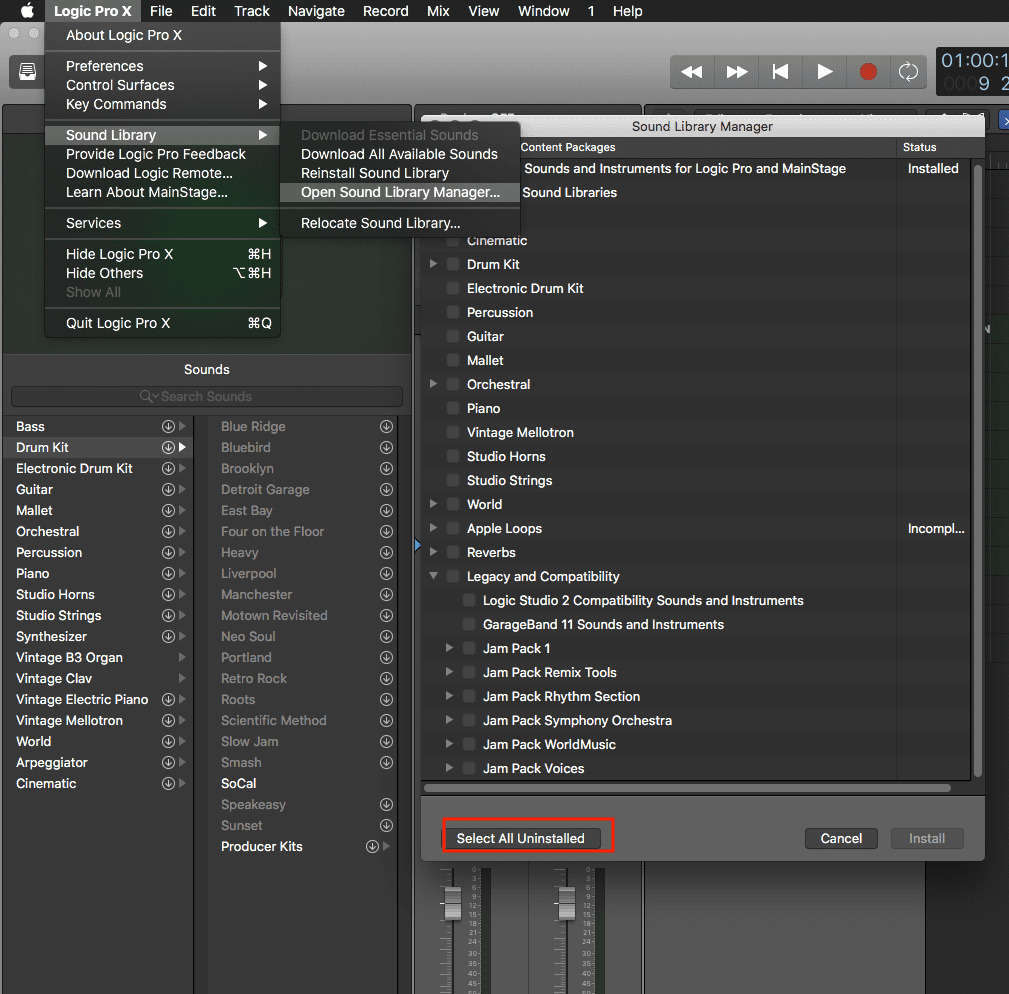The image size is (1009, 994).
Task: Select Download All Available Sounds
Action: pos(400,154)
